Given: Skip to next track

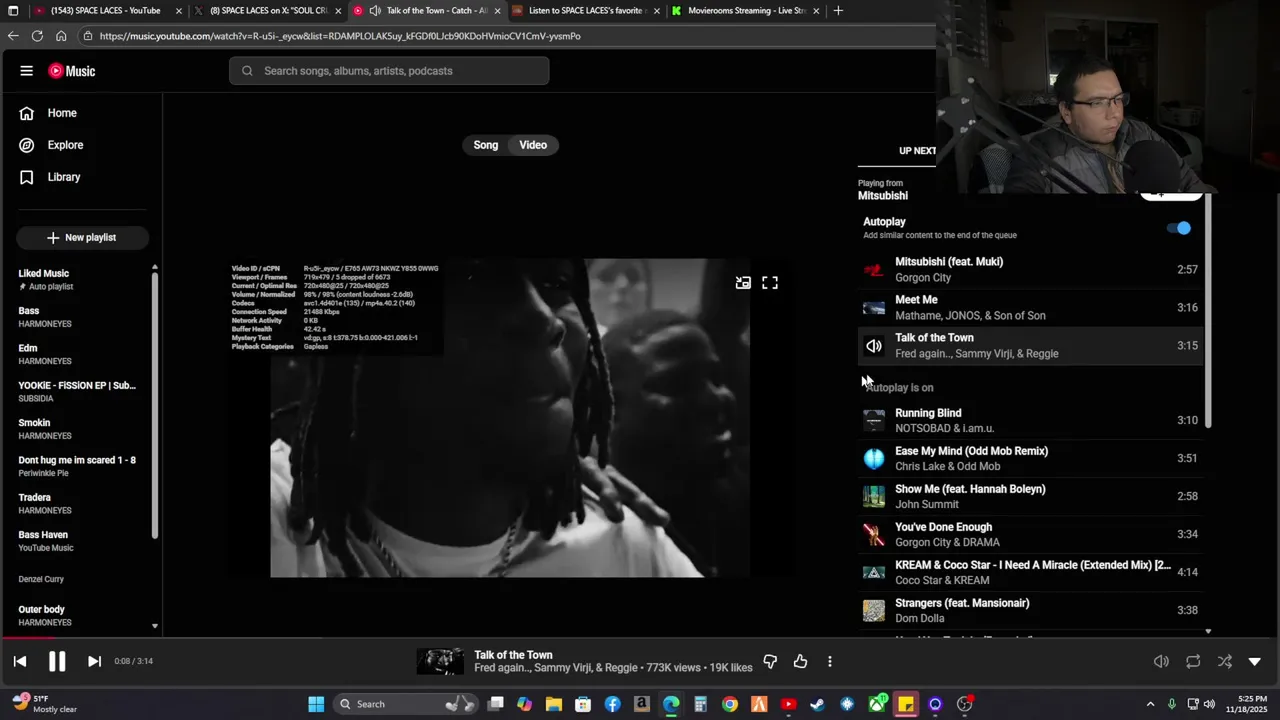Looking at the screenshot, I should click(x=94, y=661).
